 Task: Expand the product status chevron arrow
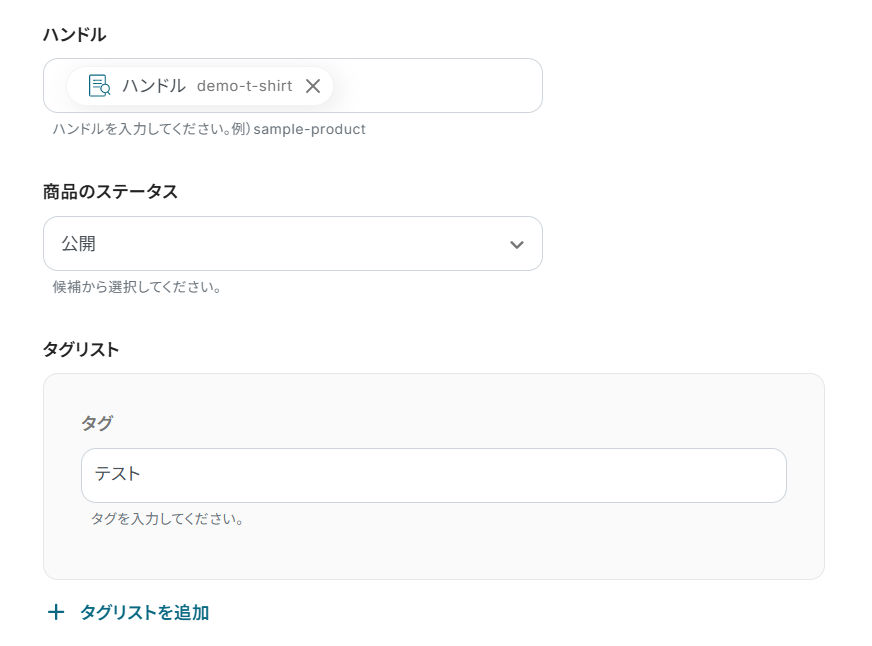(x=517, y=244)
